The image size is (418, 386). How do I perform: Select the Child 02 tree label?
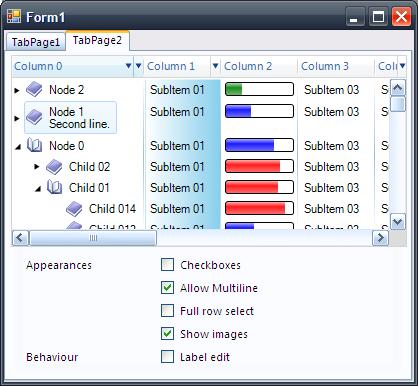[x=89, y=167]
